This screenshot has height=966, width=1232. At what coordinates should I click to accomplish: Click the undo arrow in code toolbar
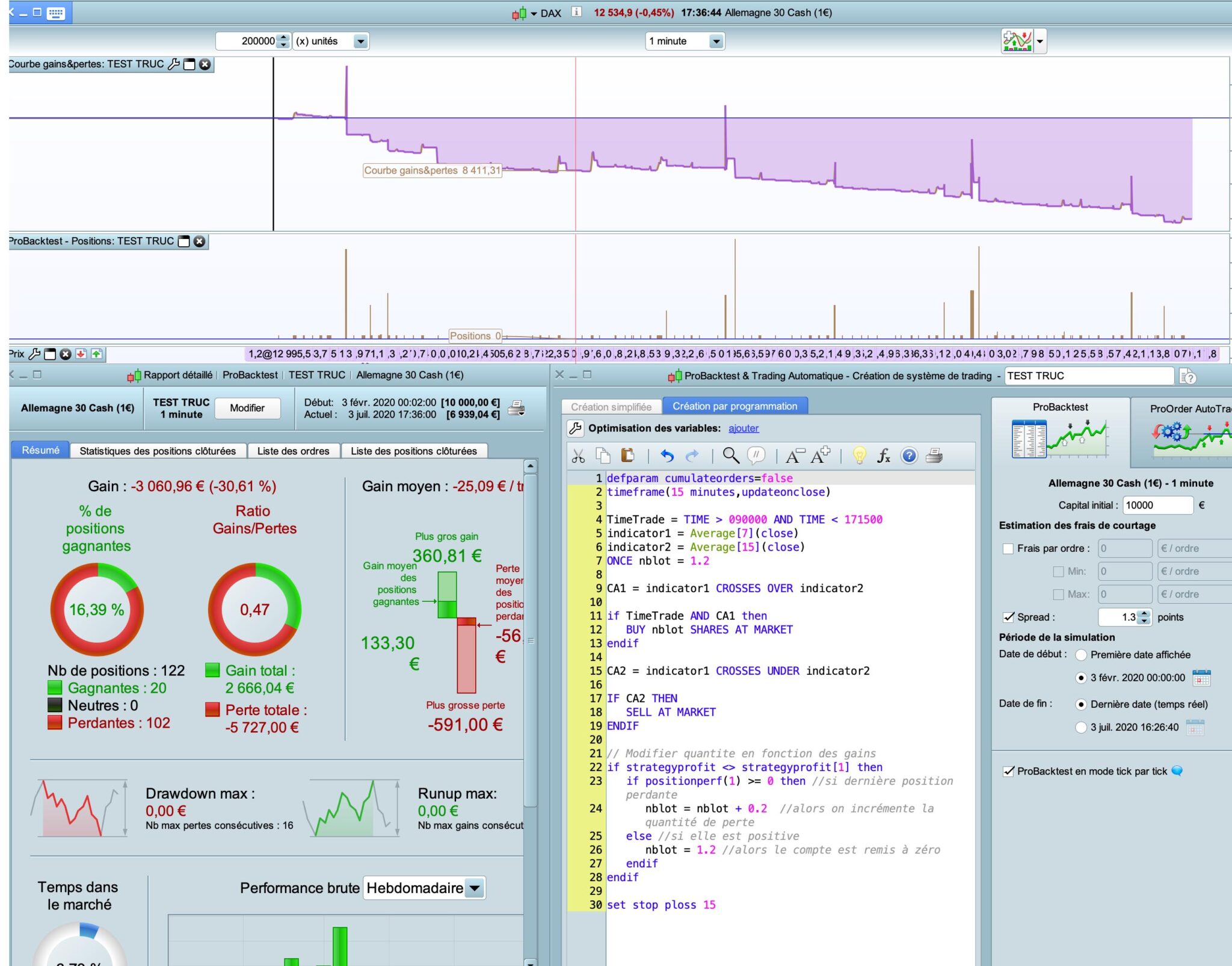pyautogui.click(x=667, y=456)
